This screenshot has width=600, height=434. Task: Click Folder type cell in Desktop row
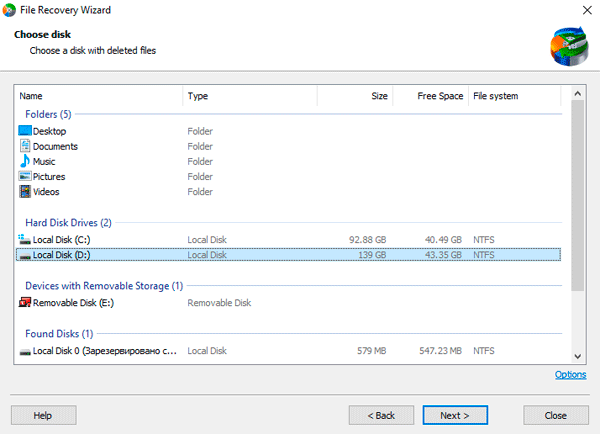tap(200, 131)
